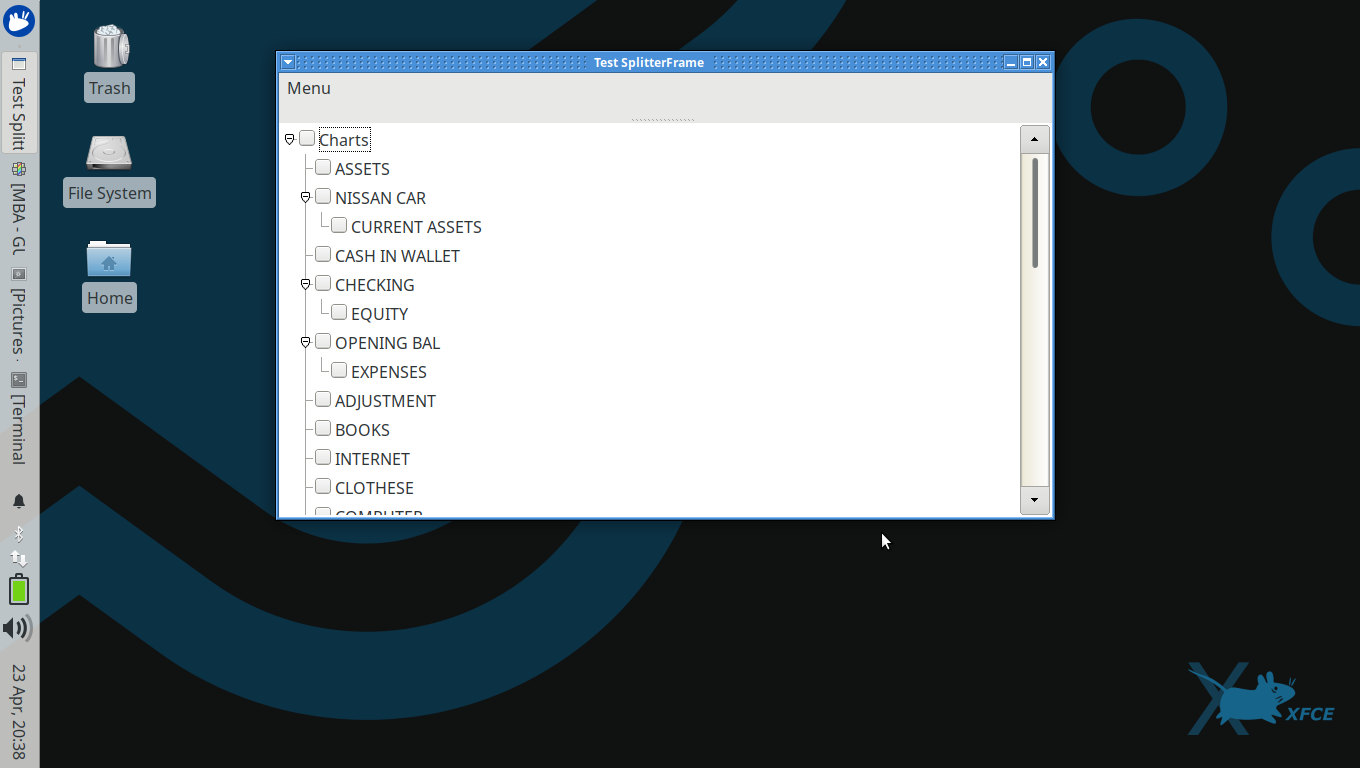Switch to Terminal window in the panel
The height and width of the screenshot is (768, 1360).
point(19,420)
